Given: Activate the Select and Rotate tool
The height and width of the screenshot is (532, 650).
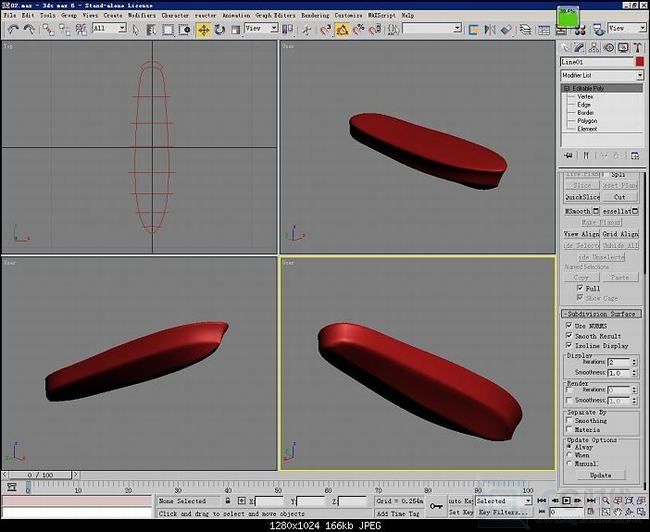Looking at the screenshot, I should click(x=220, y=29).
